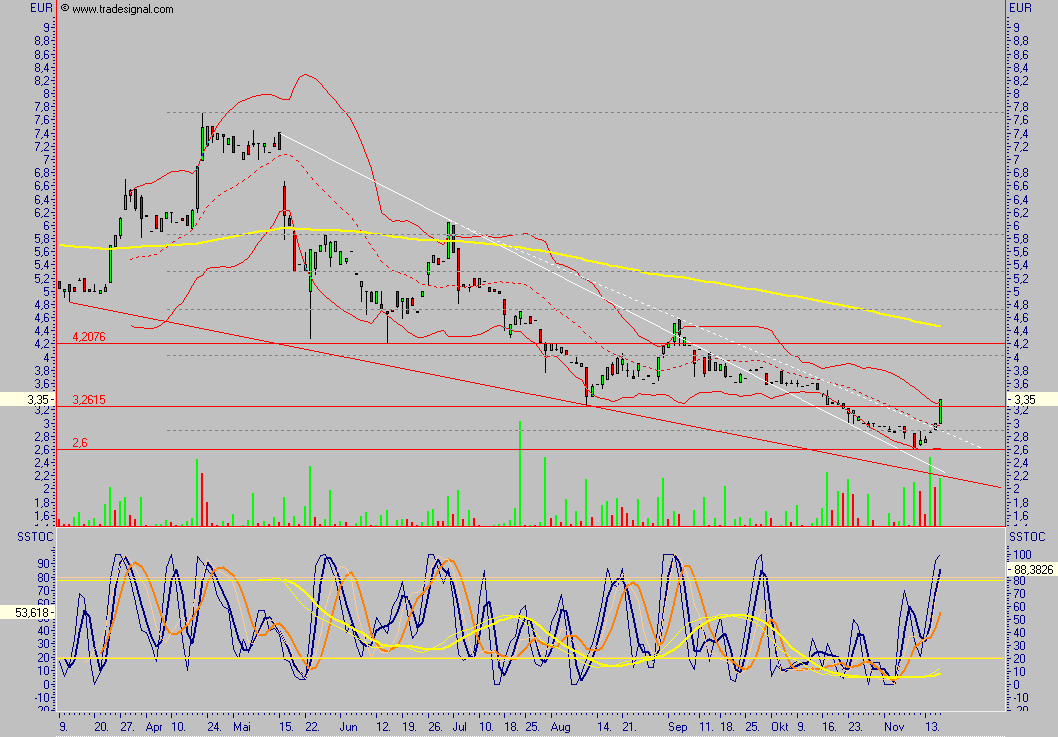Image resolution: width=1058 pixels, height=737 pixels.
Task: Select the "Nov" month label on date axis
Action: tap(894, 727)
